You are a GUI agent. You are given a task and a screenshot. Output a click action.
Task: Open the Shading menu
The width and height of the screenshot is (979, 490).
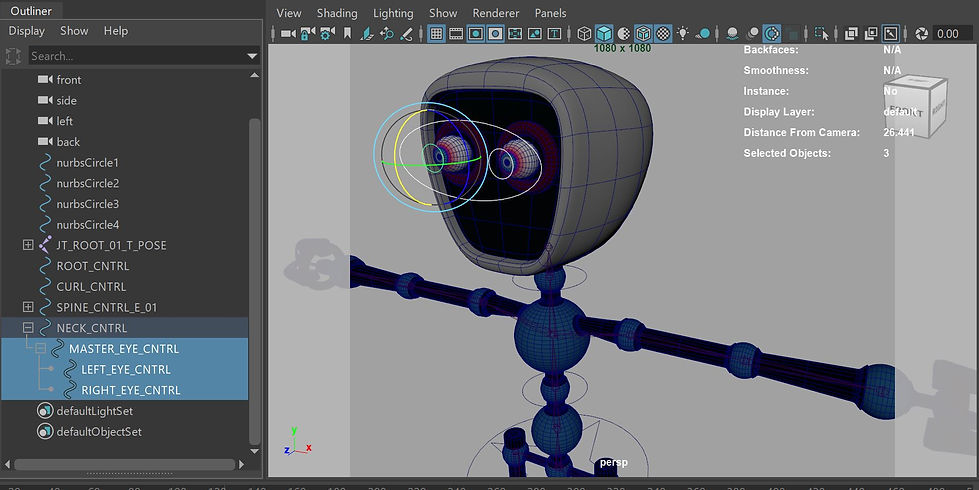pyautogui.click(x=337, y=13)
